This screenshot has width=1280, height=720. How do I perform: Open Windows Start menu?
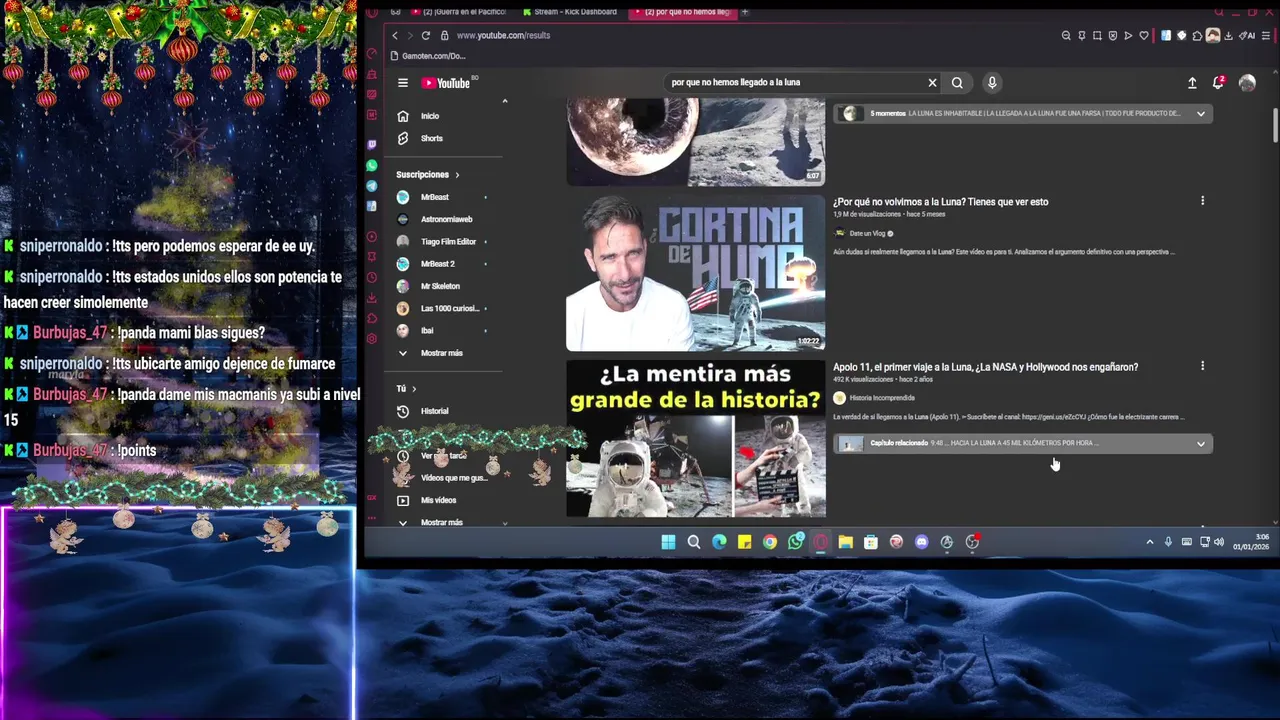tap(668, 542)
